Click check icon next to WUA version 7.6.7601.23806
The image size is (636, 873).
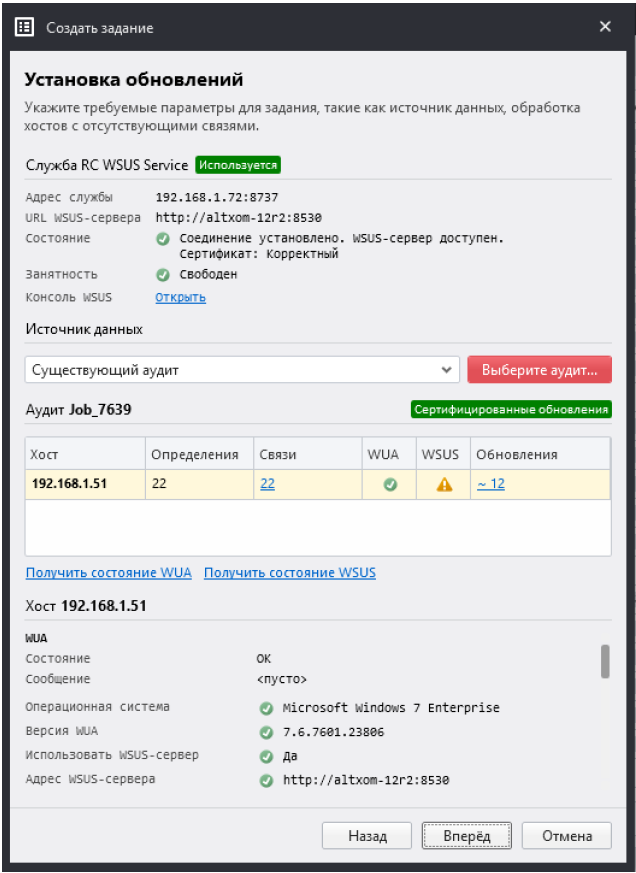point(266,732)
